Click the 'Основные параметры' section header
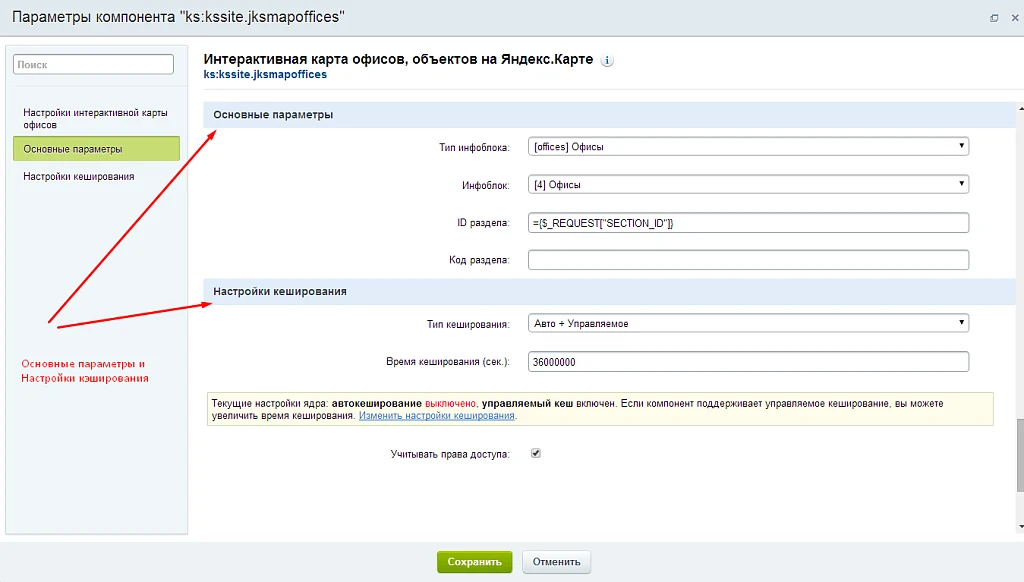This screenshot has height=582, width=1024. (609, 114)
